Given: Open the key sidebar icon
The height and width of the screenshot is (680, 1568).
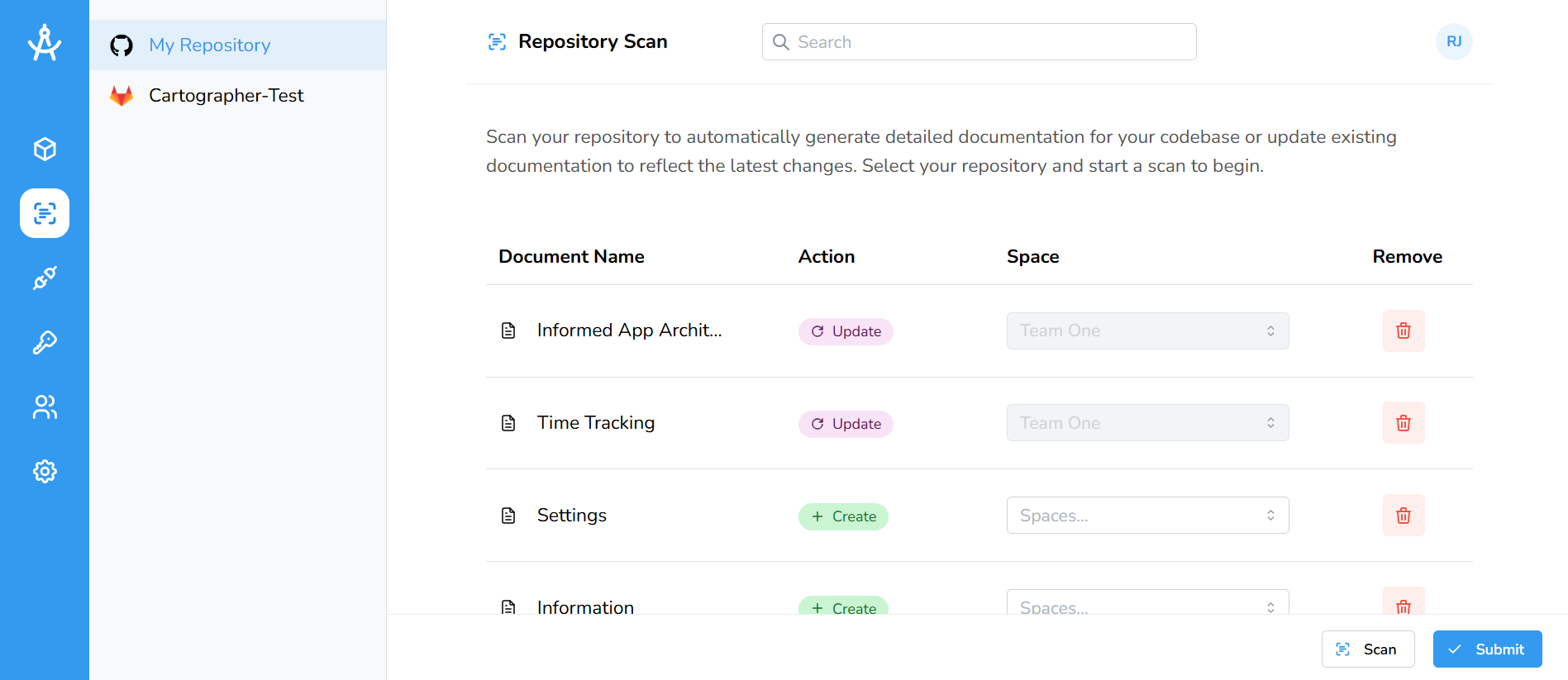Looking at the screenshot, I should pos(45,342).
